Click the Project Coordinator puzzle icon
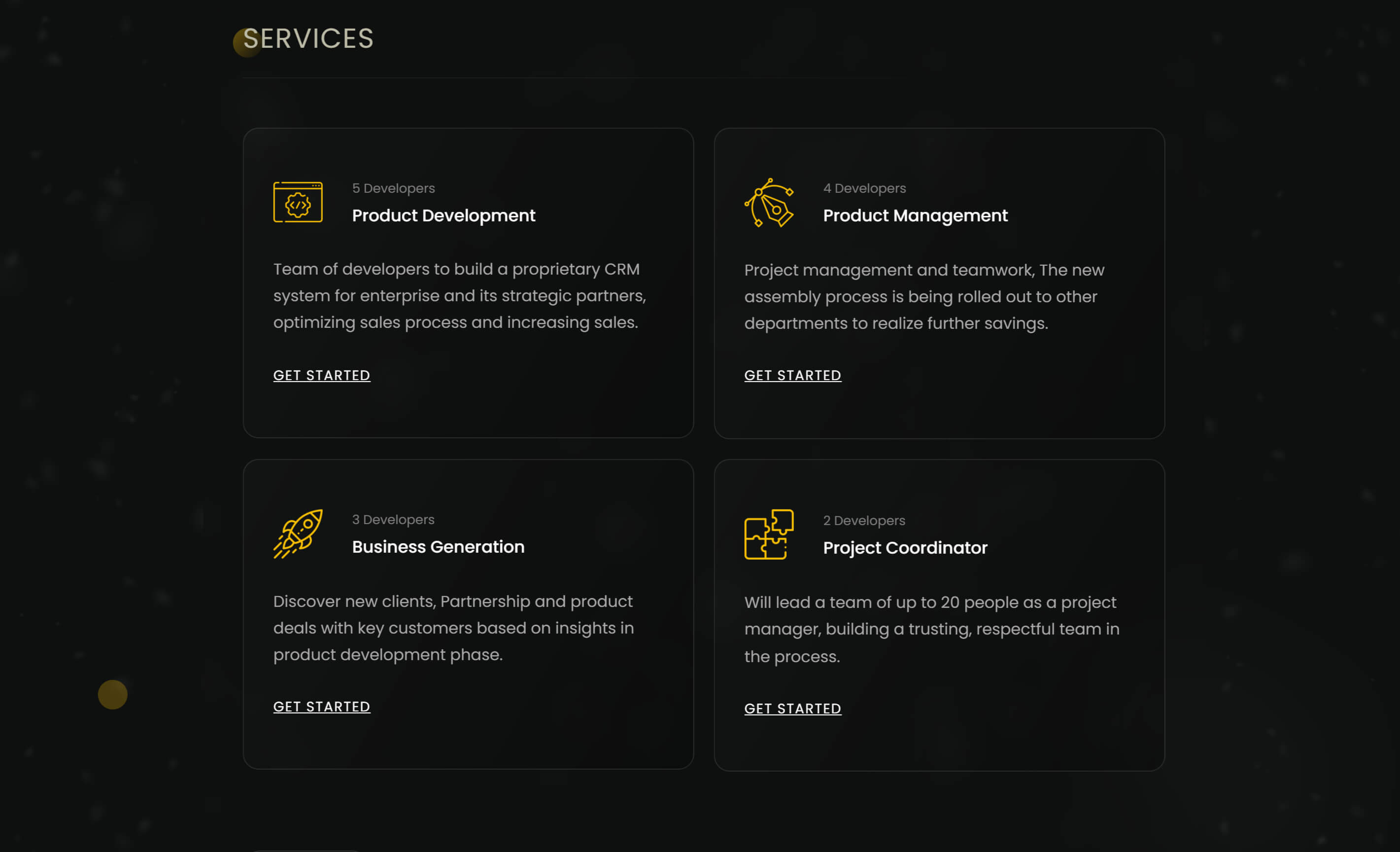The width and height of the screenshot is (1400, 852). [x=769, y=534]
